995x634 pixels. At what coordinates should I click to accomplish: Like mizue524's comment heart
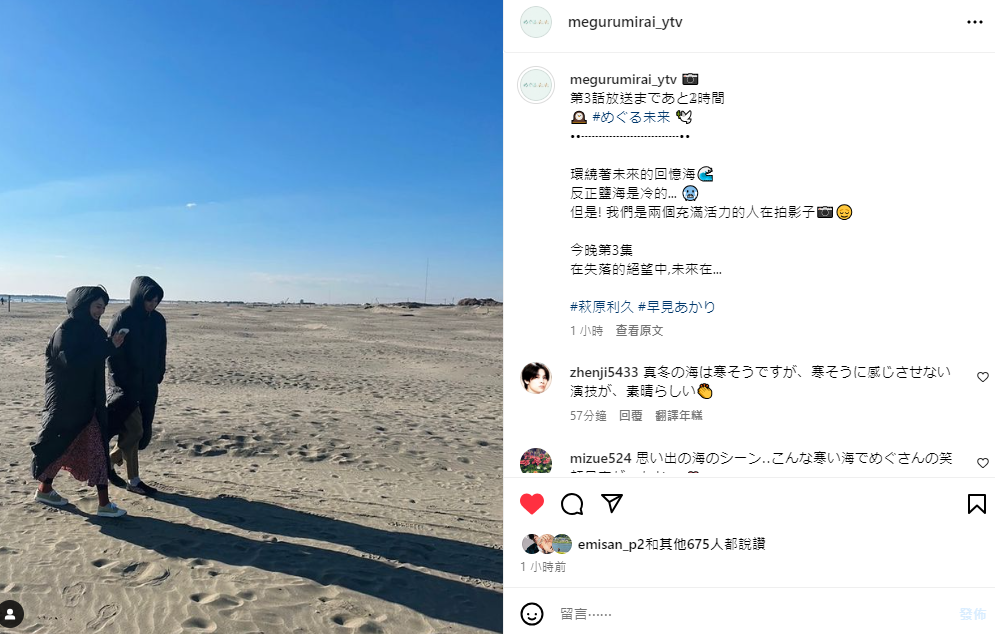click(983, 463)
